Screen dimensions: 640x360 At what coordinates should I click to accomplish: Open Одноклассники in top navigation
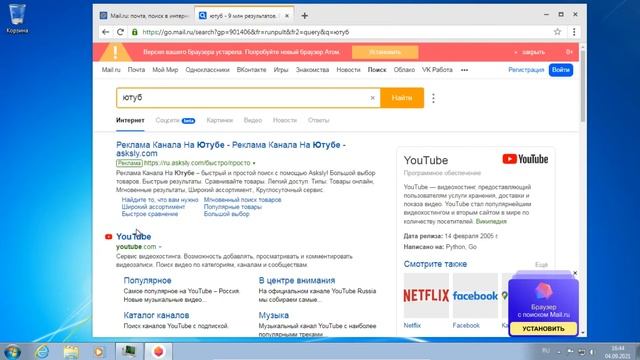coord(207,70)
